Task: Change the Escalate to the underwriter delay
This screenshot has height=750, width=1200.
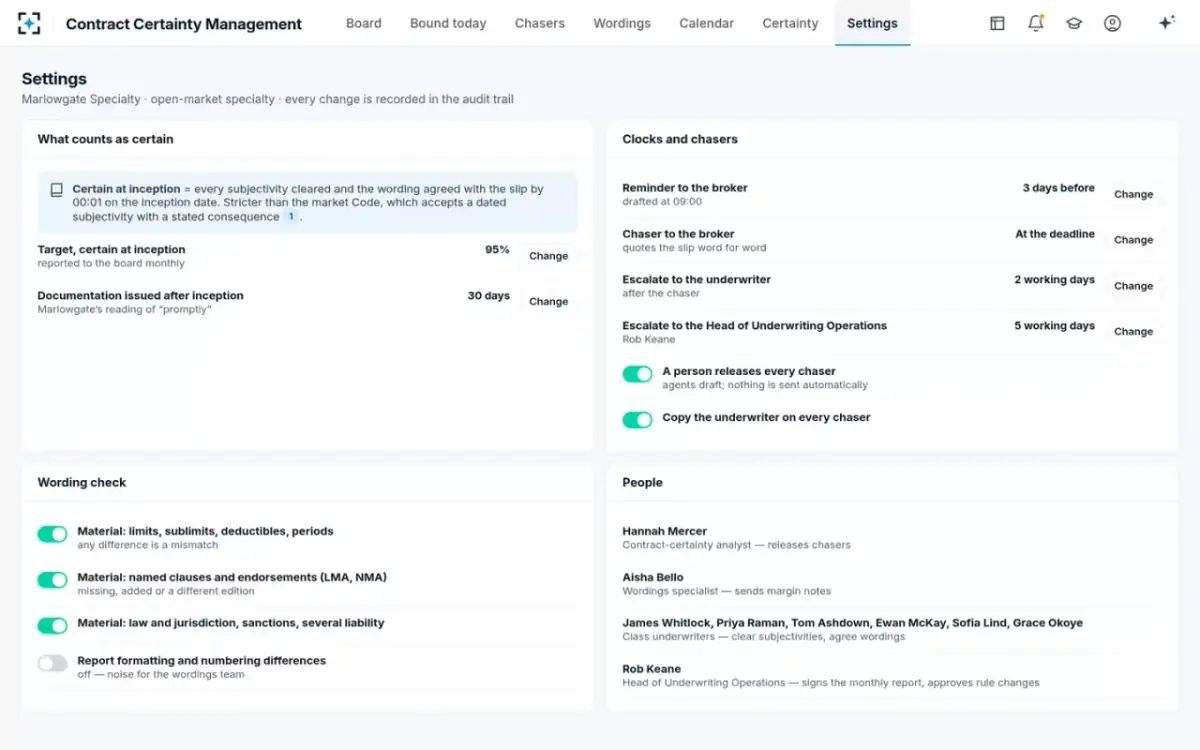Action: pyautogui.click(x=1133, y=286)
